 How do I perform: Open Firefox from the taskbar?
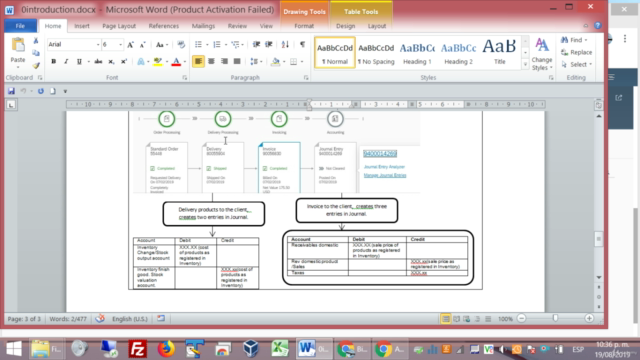[166, 349]
